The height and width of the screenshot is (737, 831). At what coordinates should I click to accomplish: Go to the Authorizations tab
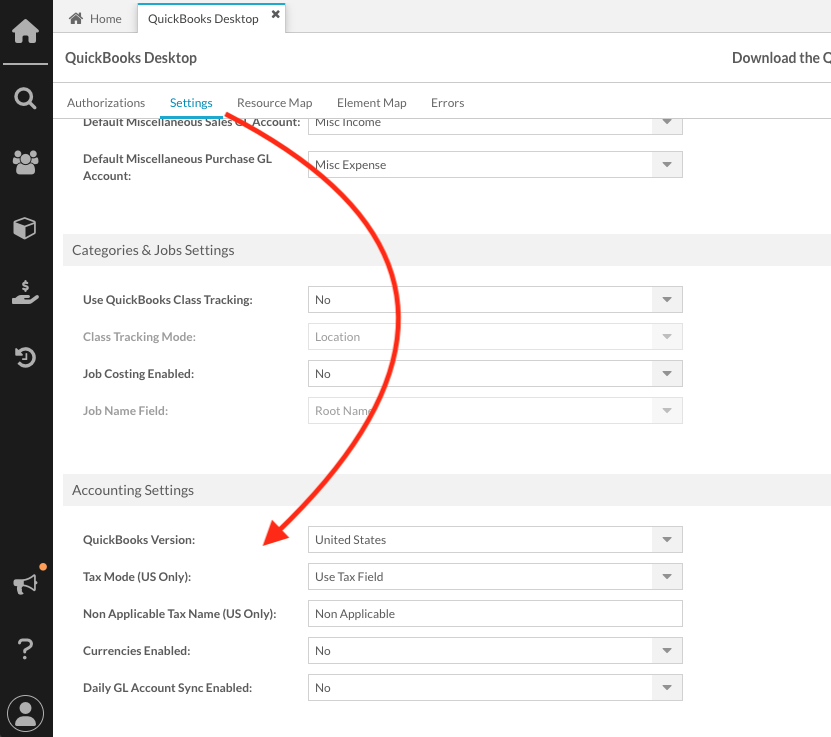pos(106,103)
